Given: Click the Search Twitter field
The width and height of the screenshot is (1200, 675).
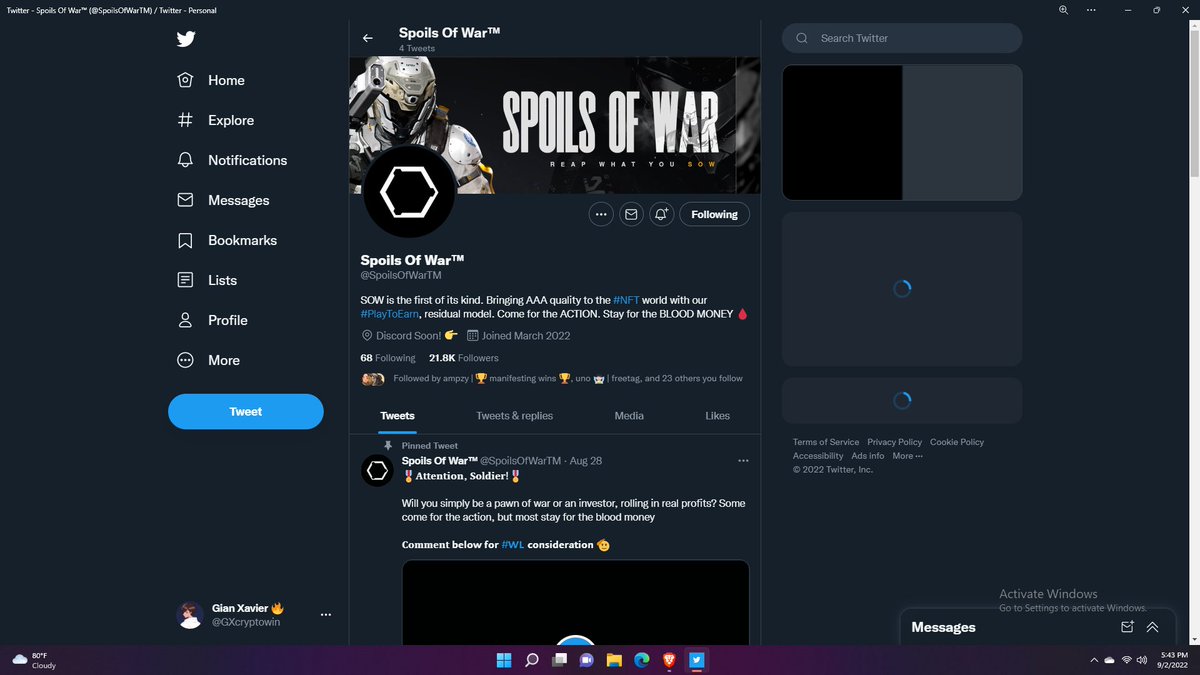Looking at the screenshot, I should pos(902,38).
